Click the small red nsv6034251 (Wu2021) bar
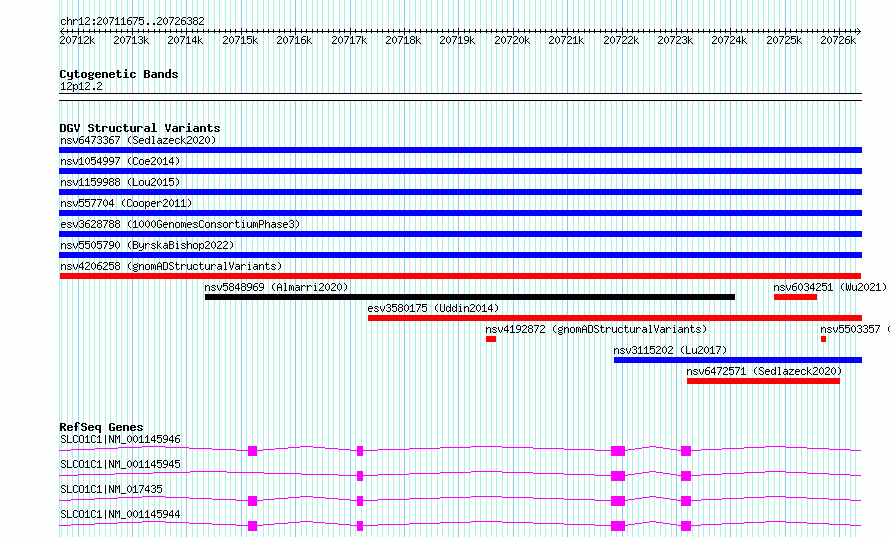 click(x=795, y=297)
